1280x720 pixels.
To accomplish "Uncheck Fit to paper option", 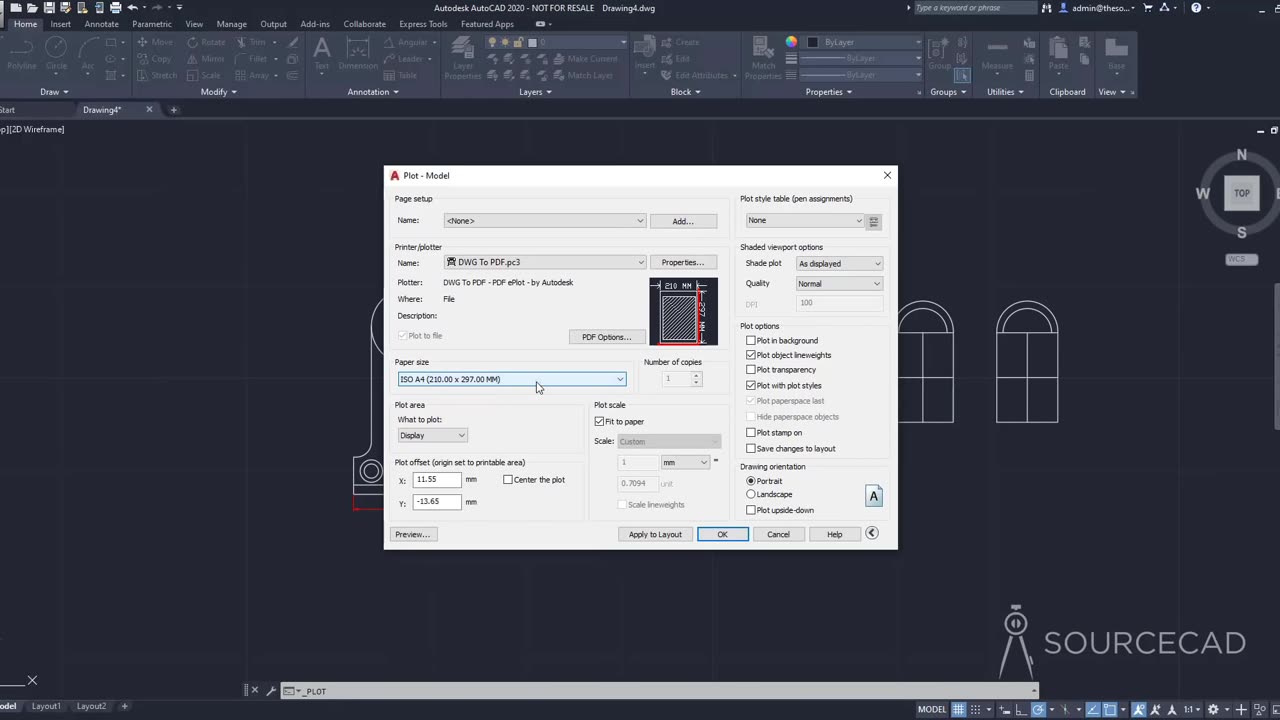I will 600,421.
